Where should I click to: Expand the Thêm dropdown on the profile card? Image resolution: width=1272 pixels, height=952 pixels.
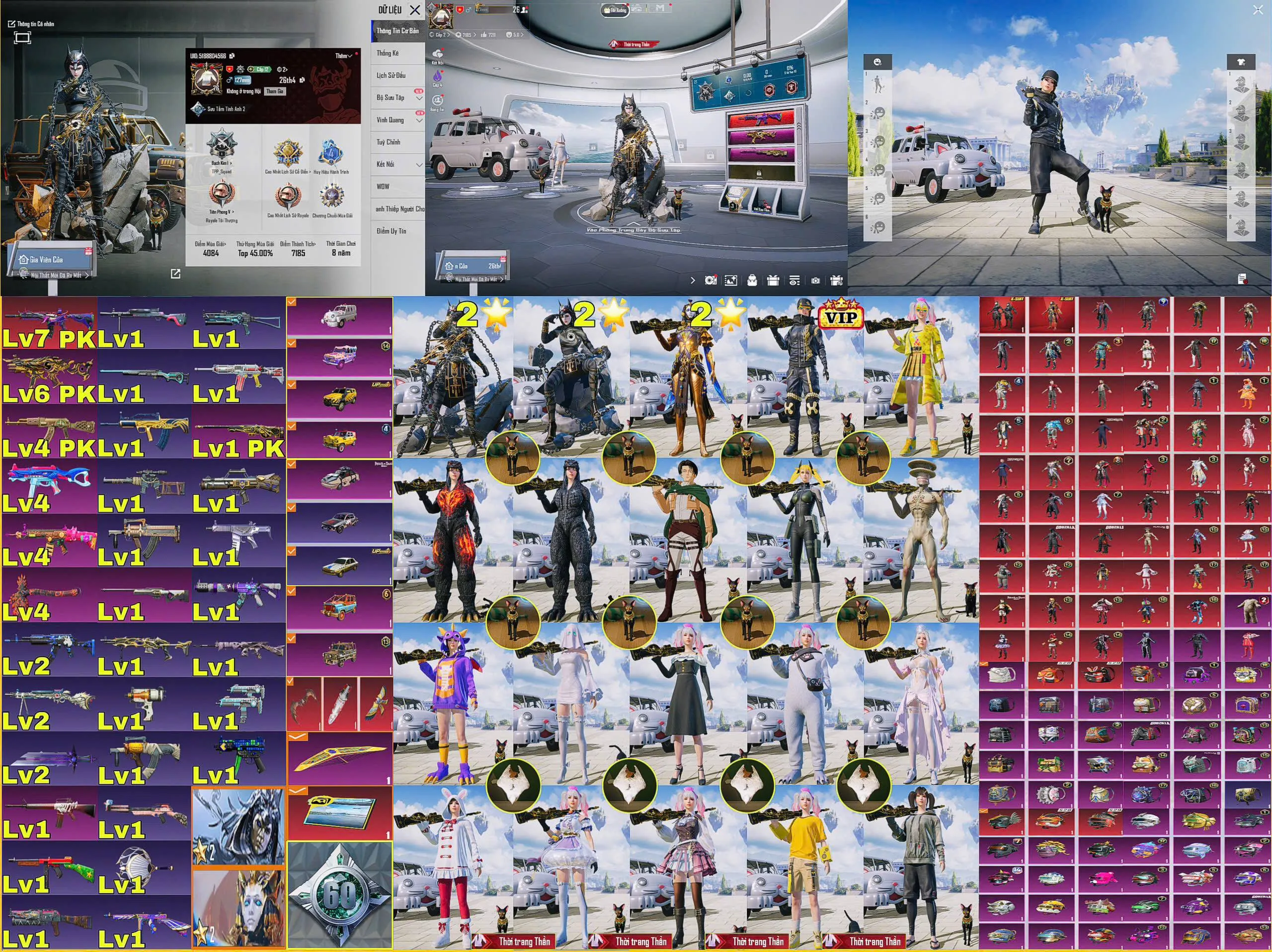pos(343,56)
